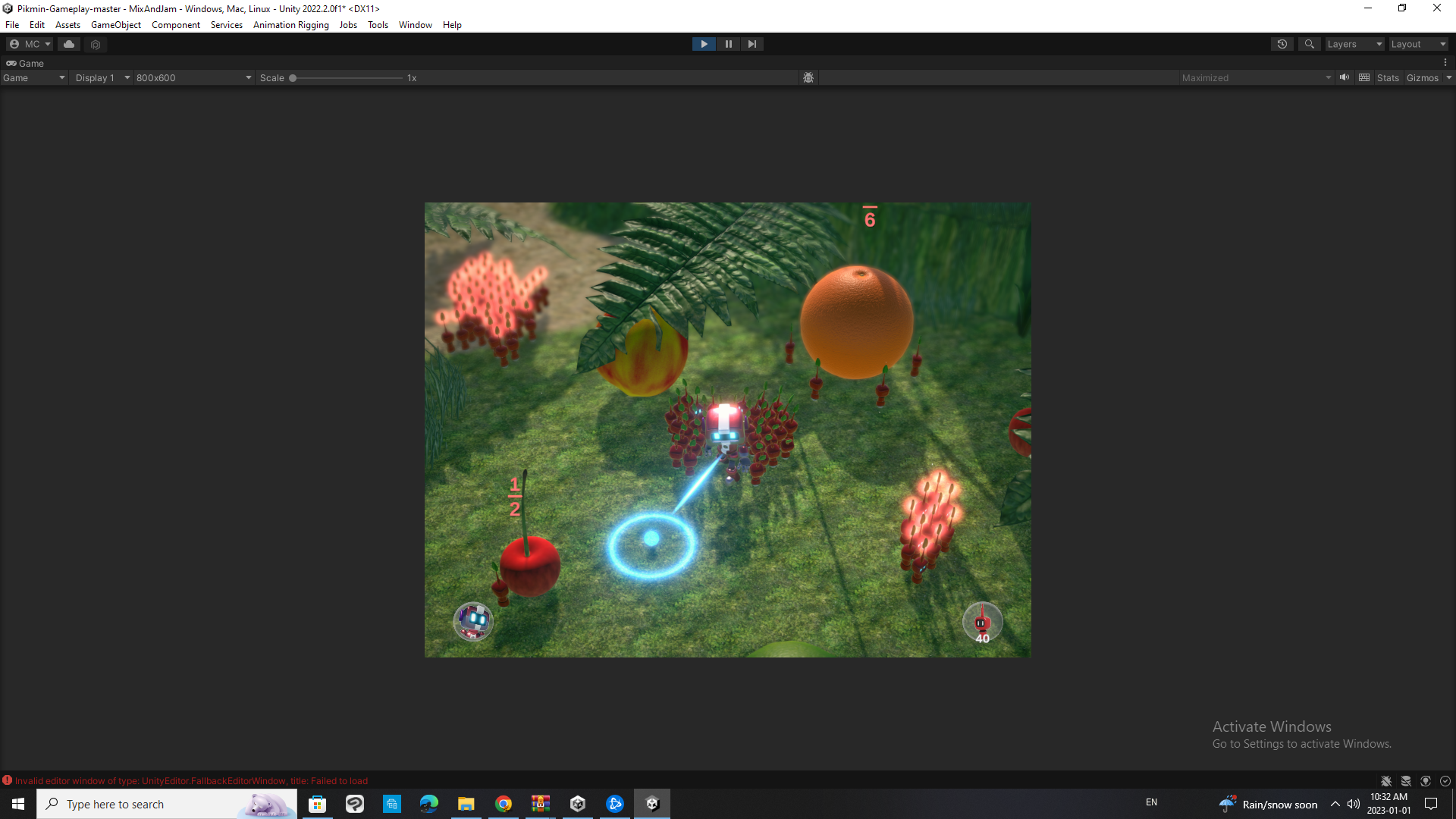Open the Tools menu
Screen dimensions: 1456x819
[x=378, y=25]
